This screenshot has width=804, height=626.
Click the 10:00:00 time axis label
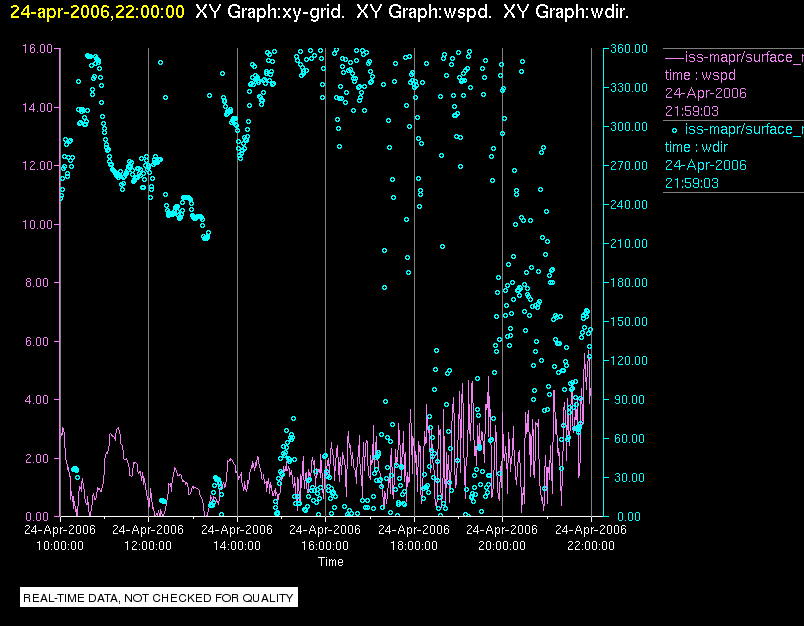pyautogui.click(x=60, y=546)
